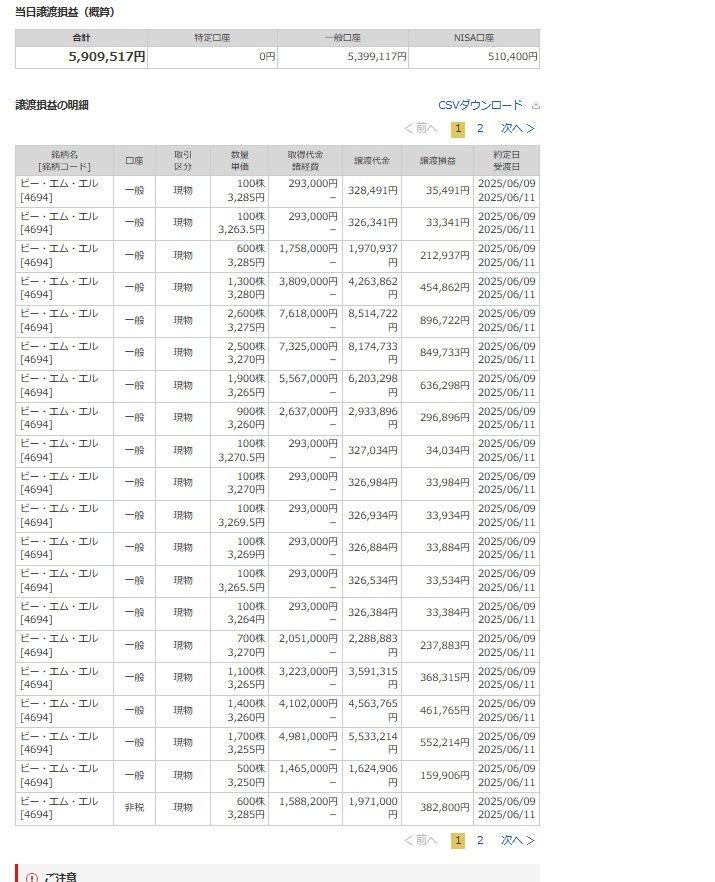Select page 1 in bottom pagination
Image resolution: width=715 pixels, height=882 pixels.
[458, 840]
